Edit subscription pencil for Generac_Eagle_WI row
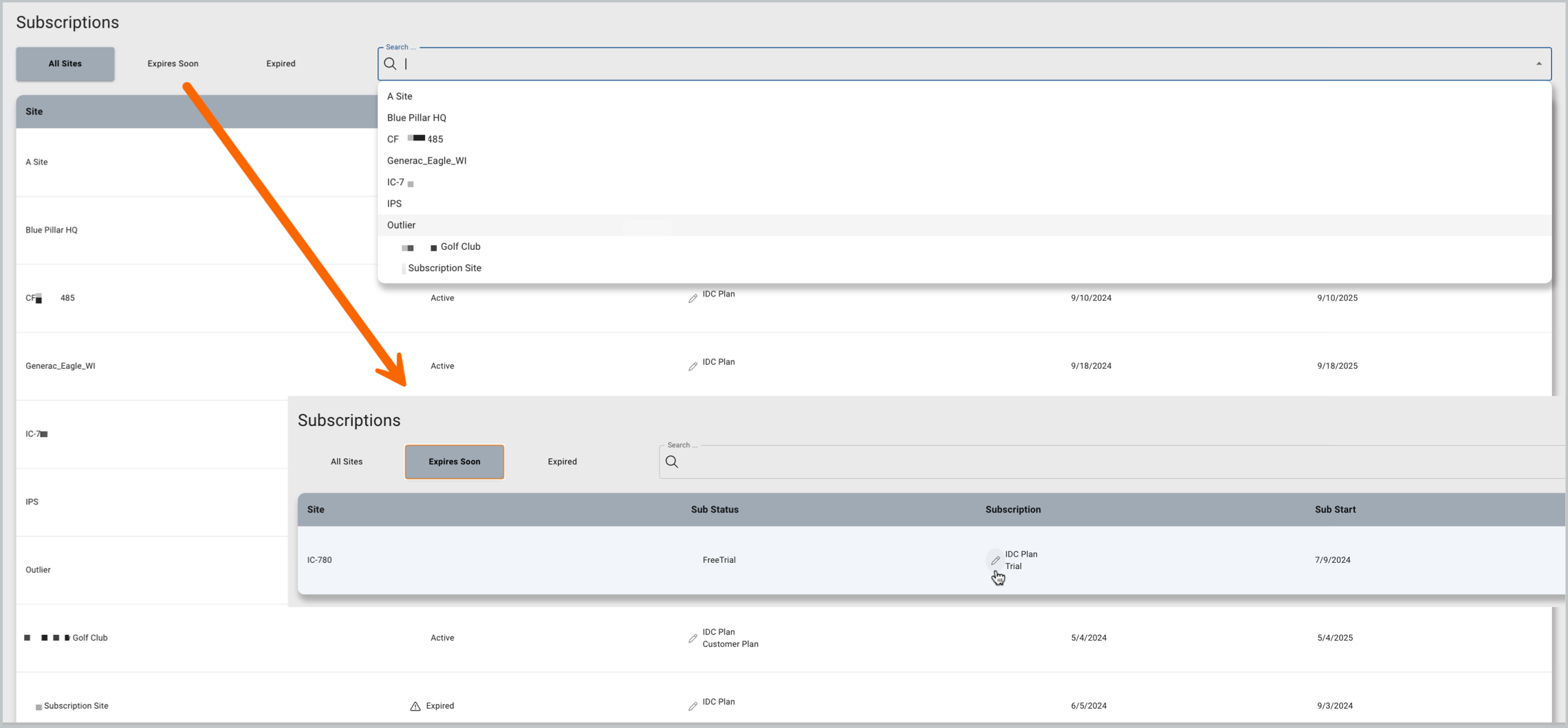The height and width of the screenshot is (728, 1568). [693, 367]
